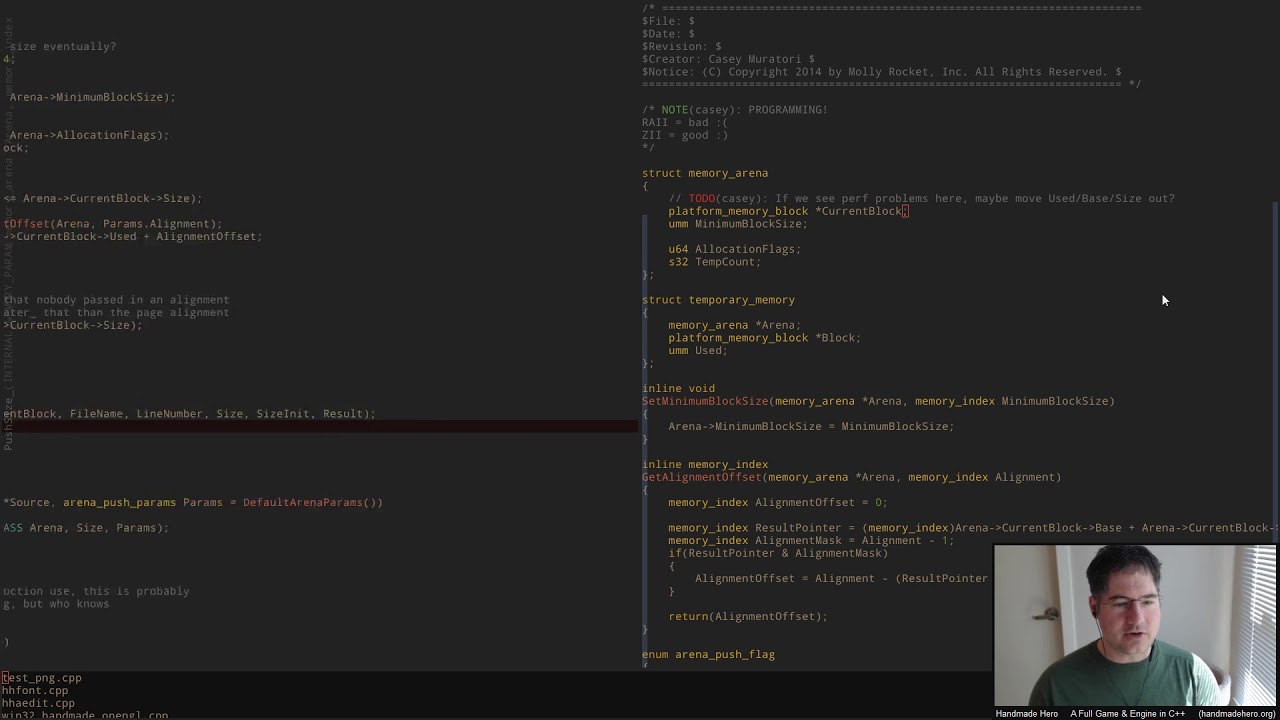Click the "Handmade Hero" caption under webcam
This screenshot has height=720, width=1280.
click(x=1026, y=714)
